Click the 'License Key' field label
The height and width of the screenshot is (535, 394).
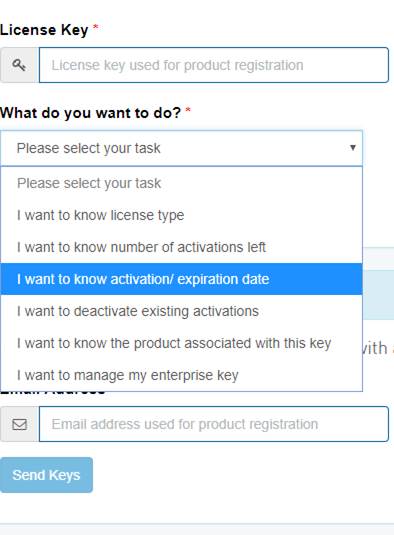[x=44, y=30]
